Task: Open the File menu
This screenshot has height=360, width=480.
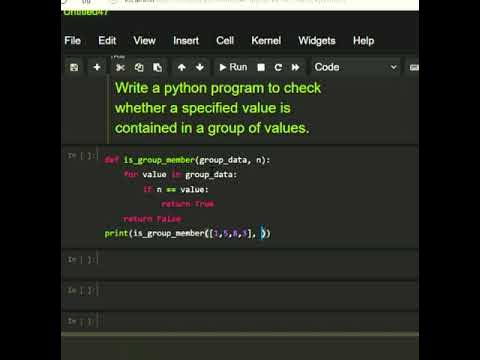Action: 73,41
